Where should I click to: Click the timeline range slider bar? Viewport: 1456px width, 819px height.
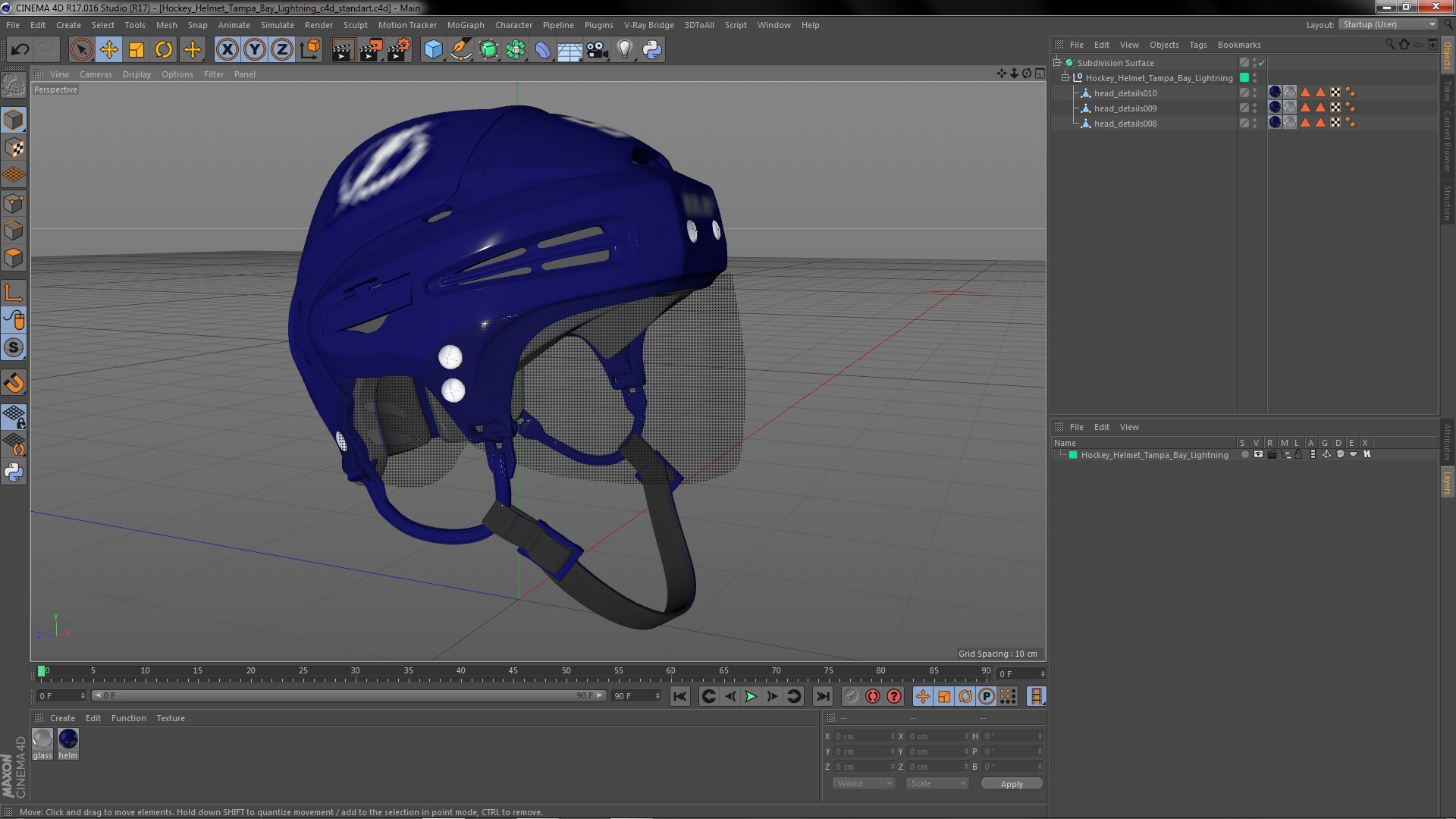[349, 695]
